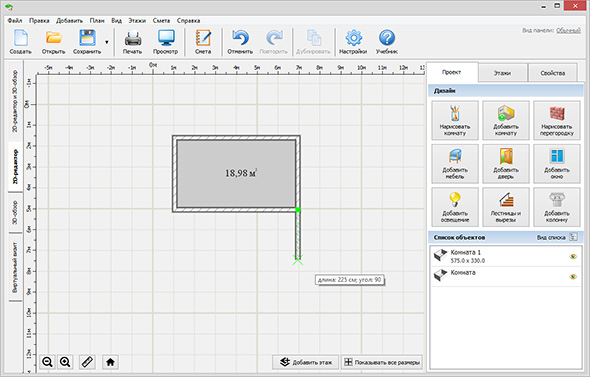Viewport: 590px width, 377px height.
Task: Open the Справка menu
Action: pos(189,21)
